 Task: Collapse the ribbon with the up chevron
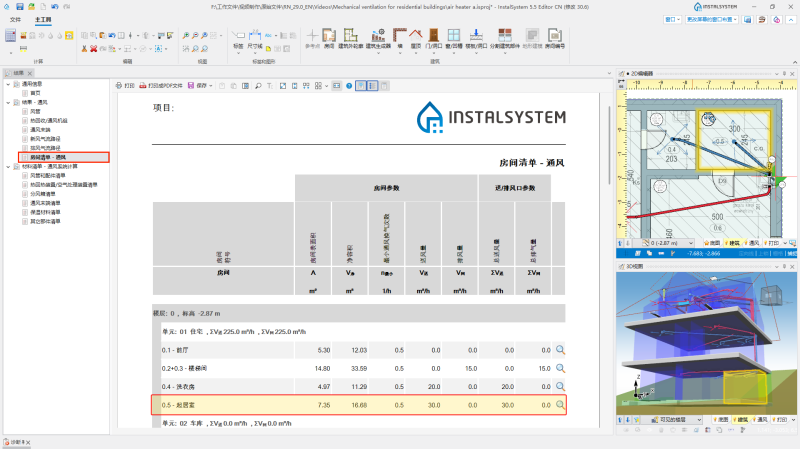794,62
